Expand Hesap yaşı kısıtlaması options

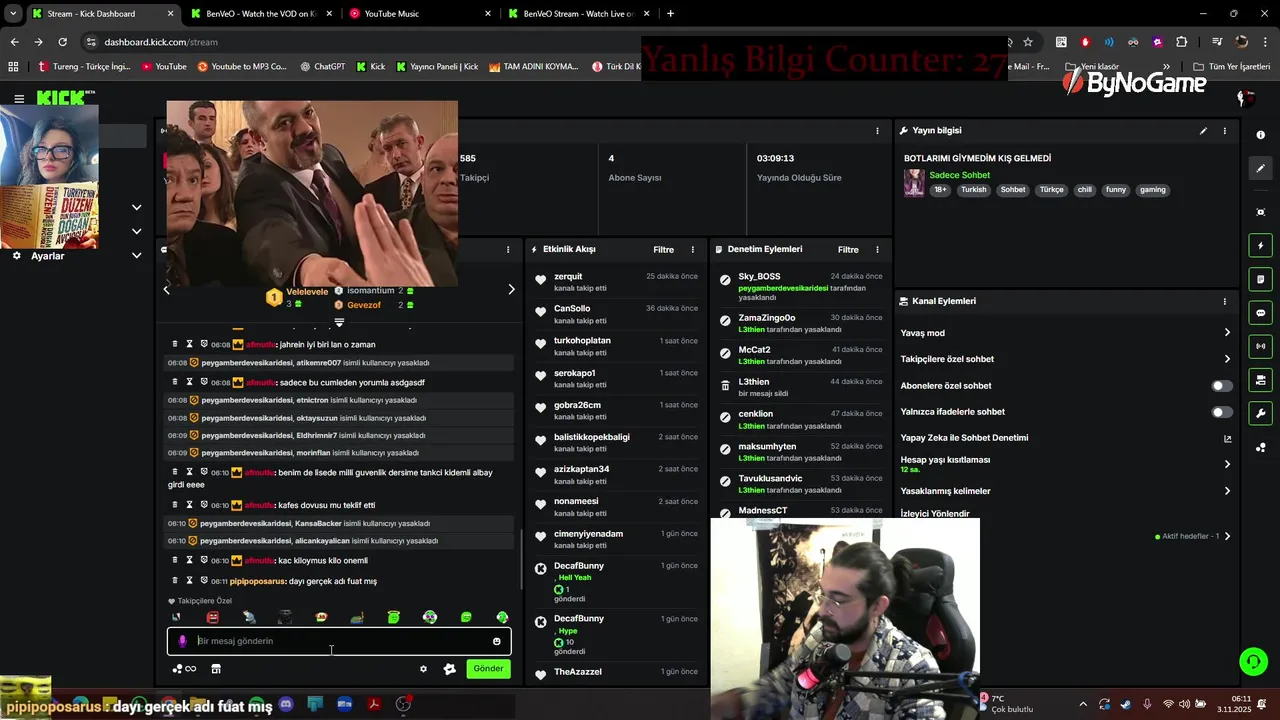click(1227, 464)
